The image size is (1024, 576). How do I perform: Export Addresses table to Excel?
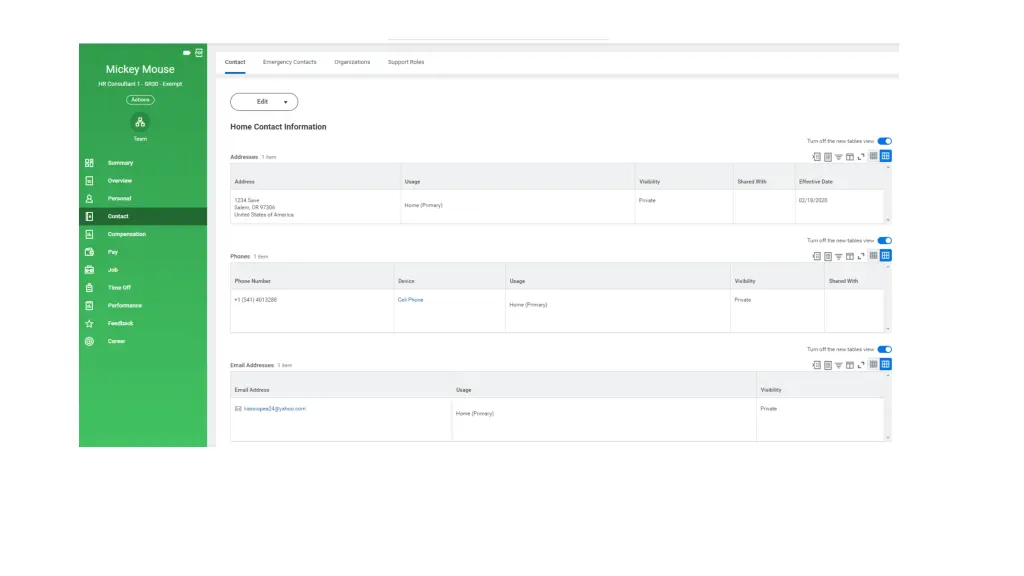coord(816,157)
